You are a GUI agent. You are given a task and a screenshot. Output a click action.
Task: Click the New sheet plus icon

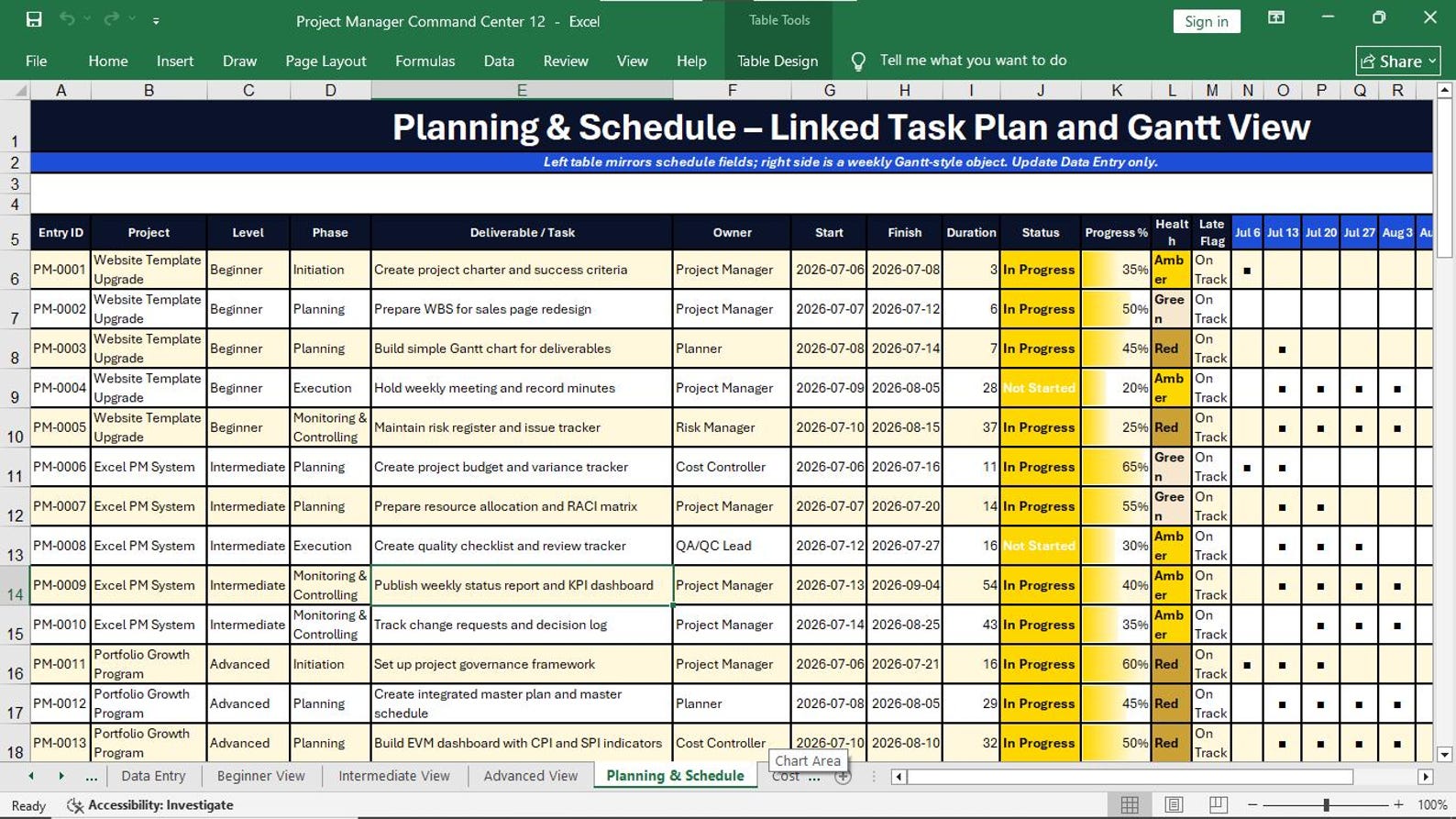[x=843, y=776]
